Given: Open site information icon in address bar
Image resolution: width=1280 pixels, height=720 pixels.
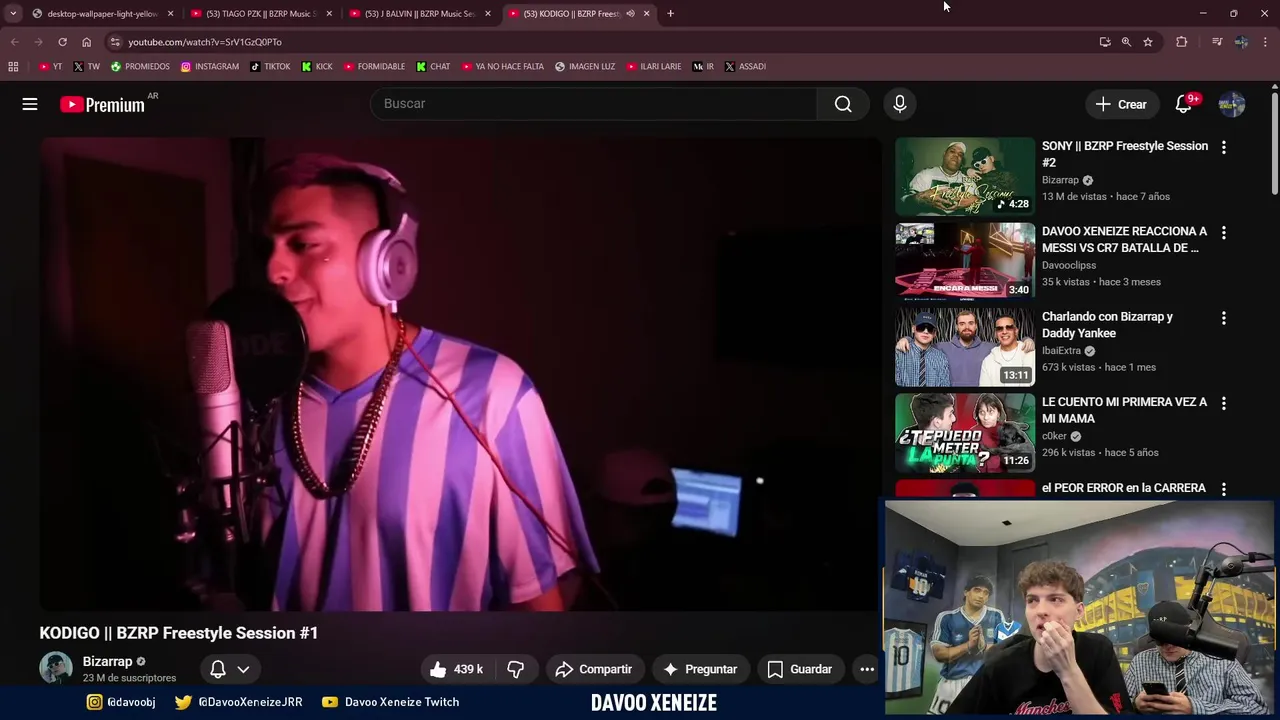Looking at the screenshot, I should point(116,42).
